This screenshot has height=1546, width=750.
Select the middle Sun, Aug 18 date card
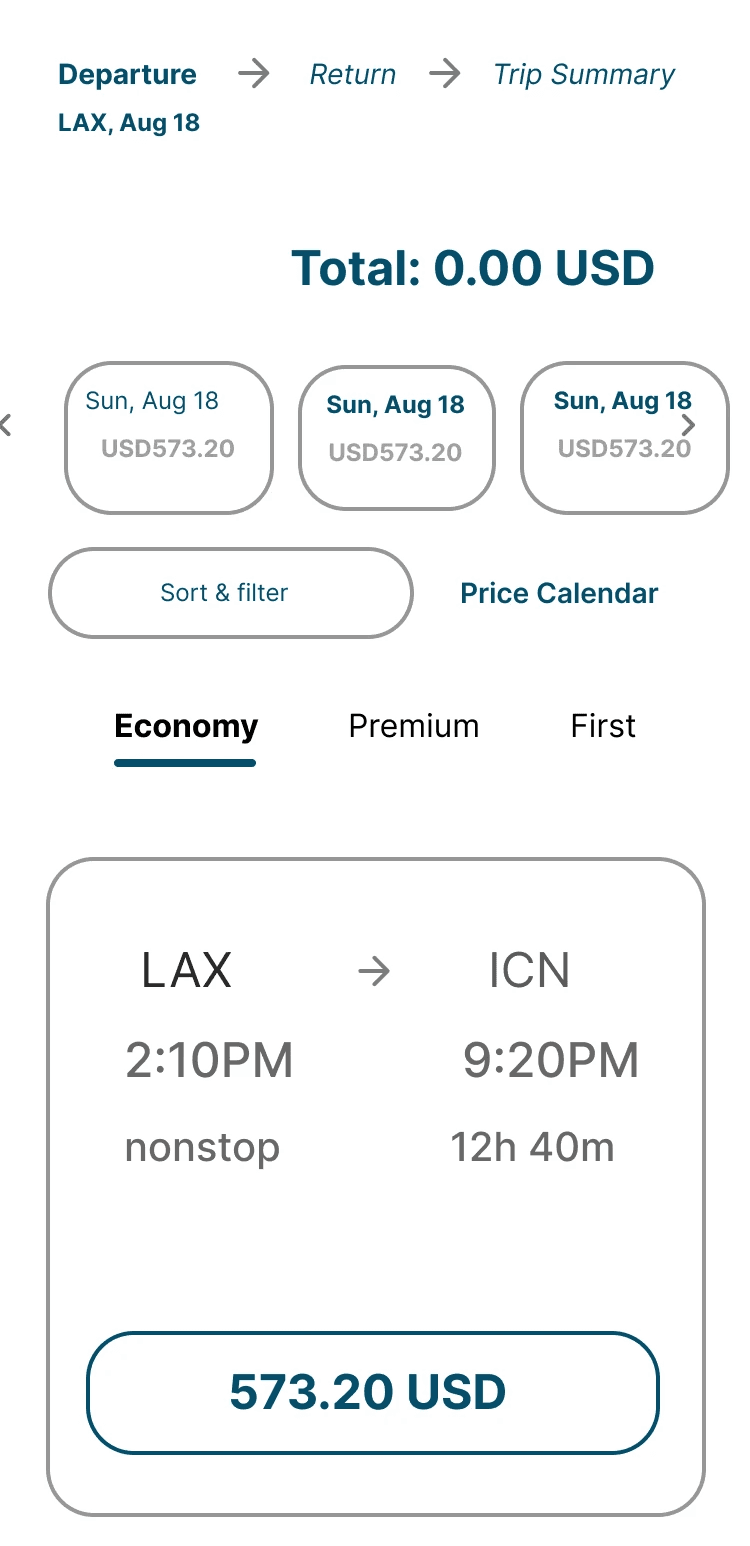click(x=397, y=438)
